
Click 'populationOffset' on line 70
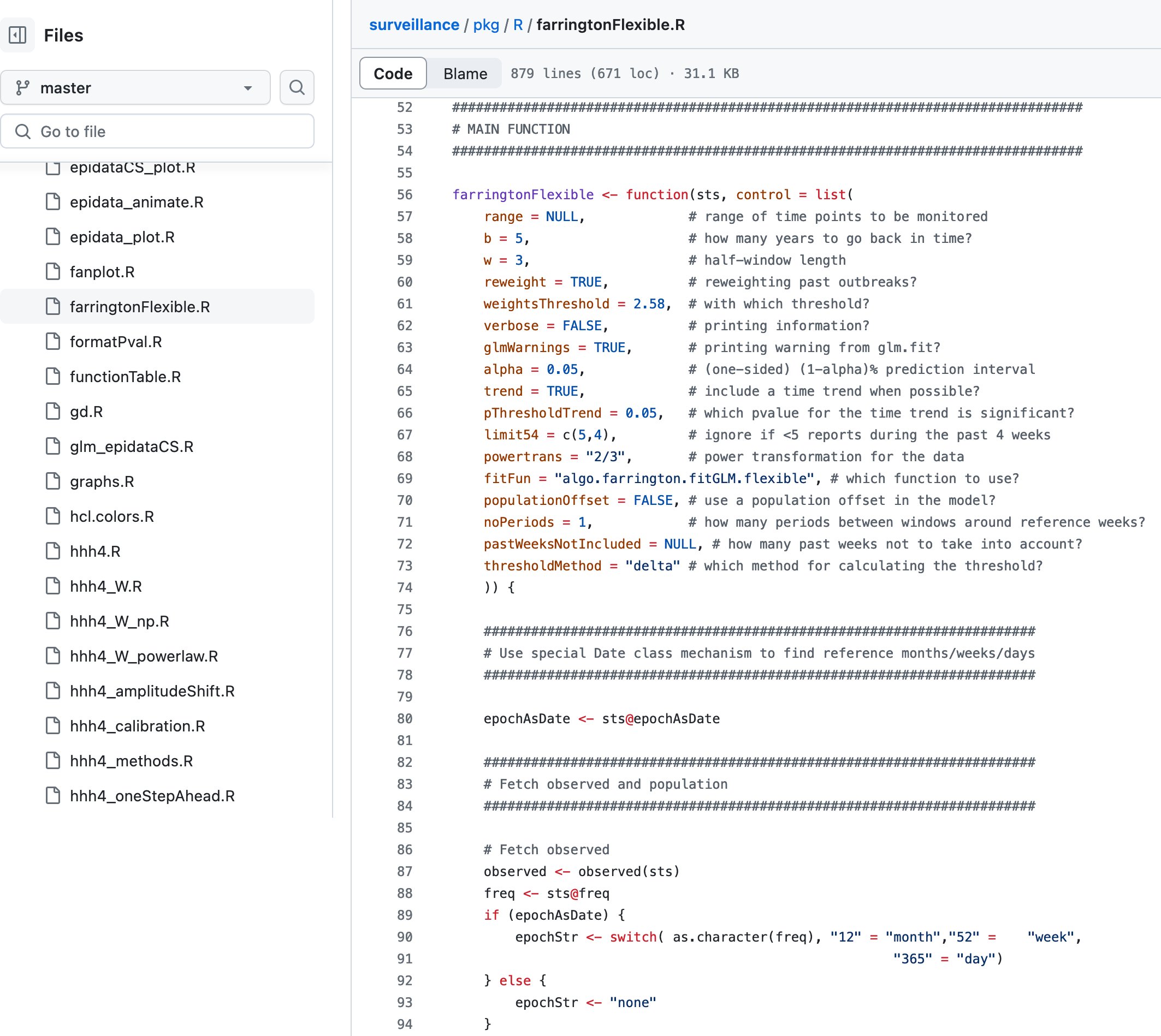click(547, 501)
